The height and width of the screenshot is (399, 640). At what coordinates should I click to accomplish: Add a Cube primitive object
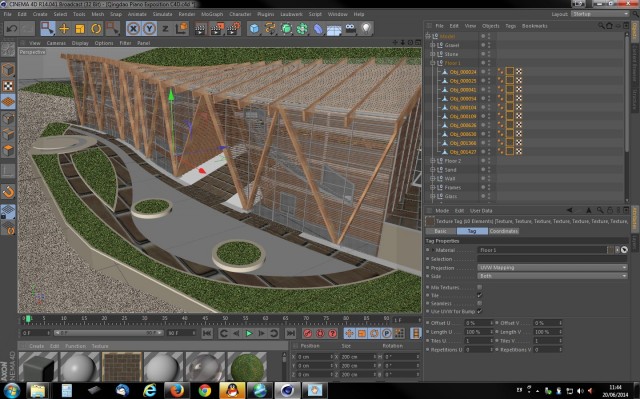coord(254,29)
